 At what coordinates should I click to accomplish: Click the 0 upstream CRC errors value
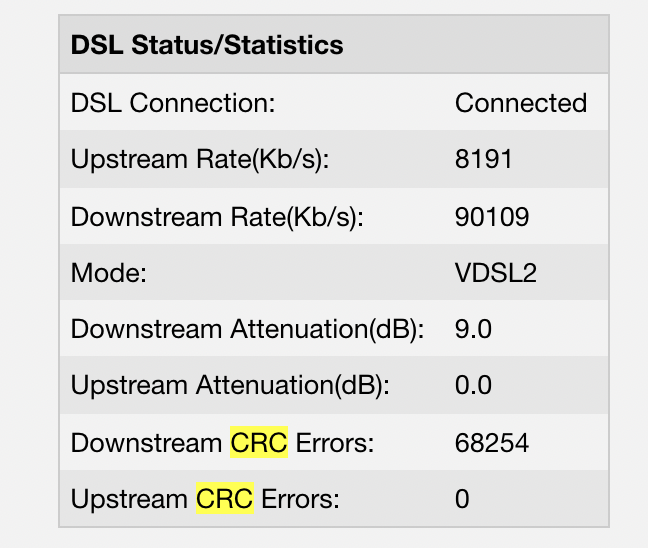[462, 499]
